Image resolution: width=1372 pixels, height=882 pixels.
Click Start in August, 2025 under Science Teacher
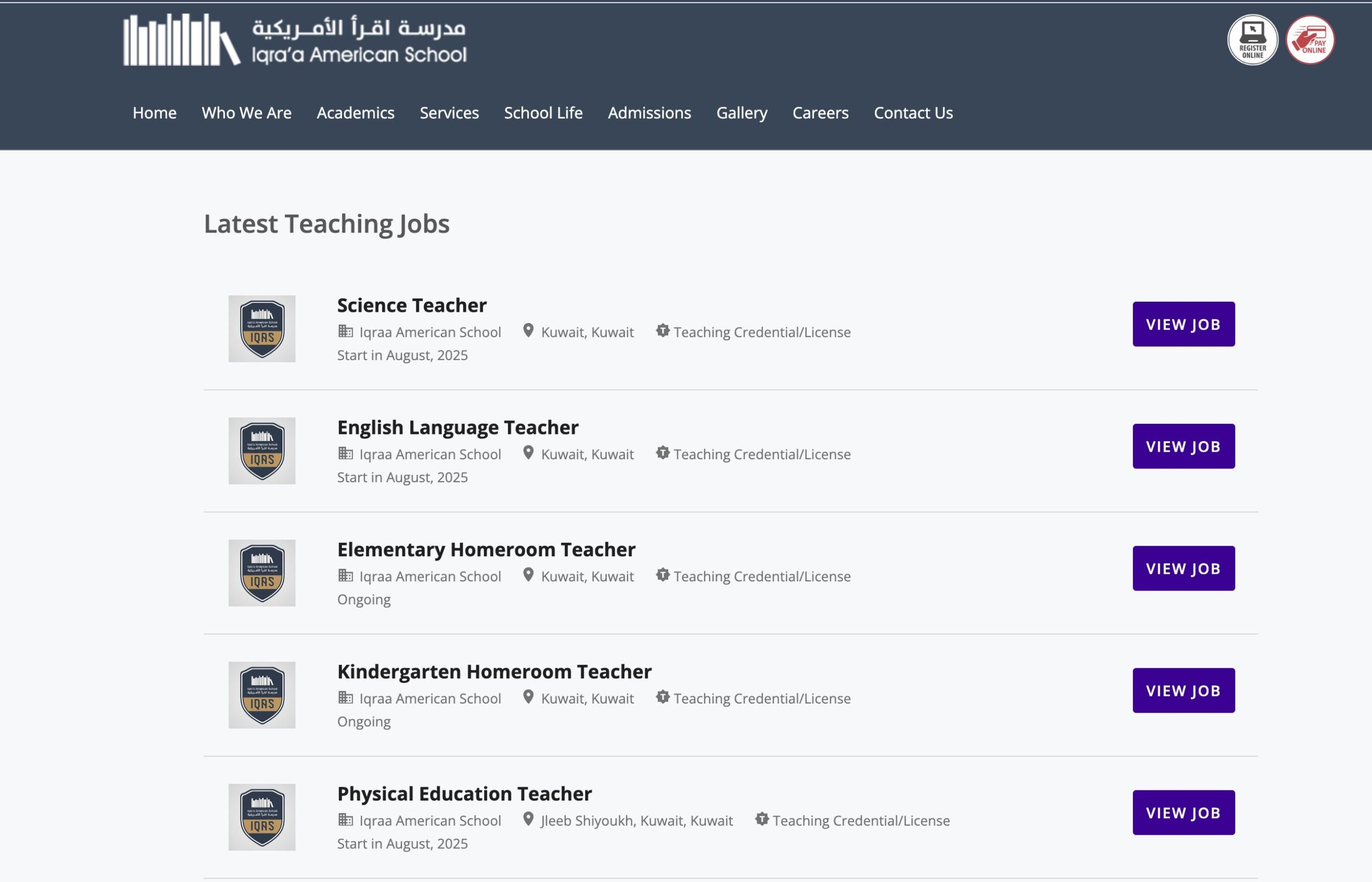coord(402,355)
